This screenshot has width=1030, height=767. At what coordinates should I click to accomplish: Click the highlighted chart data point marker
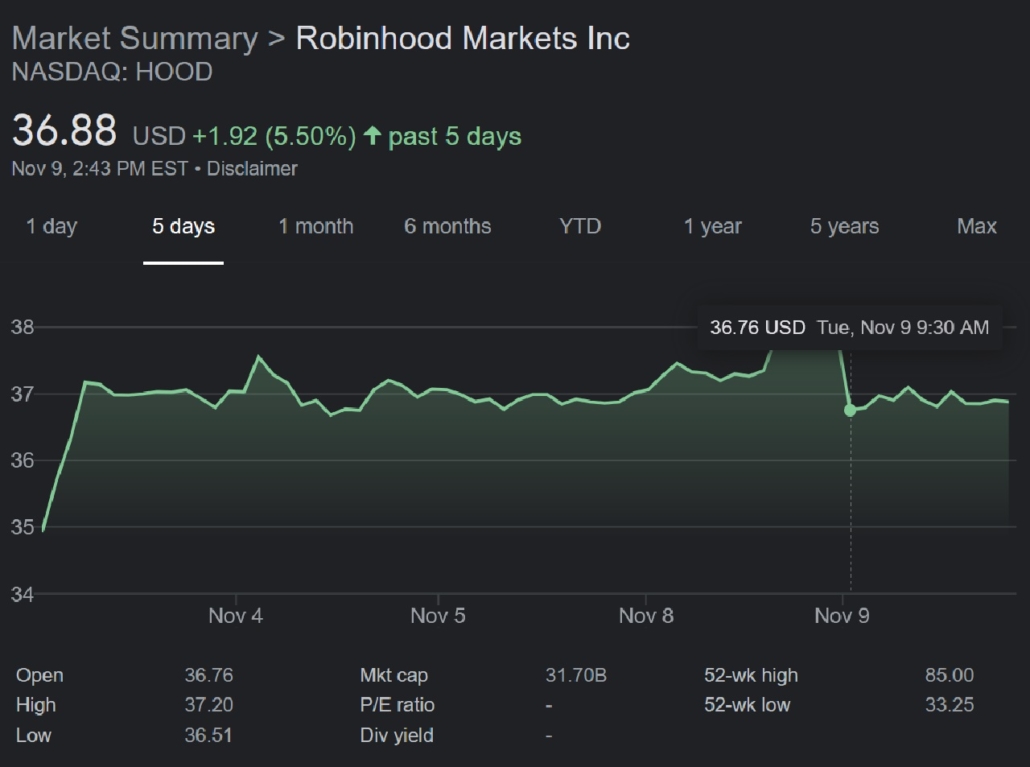(x=850, y=410)
